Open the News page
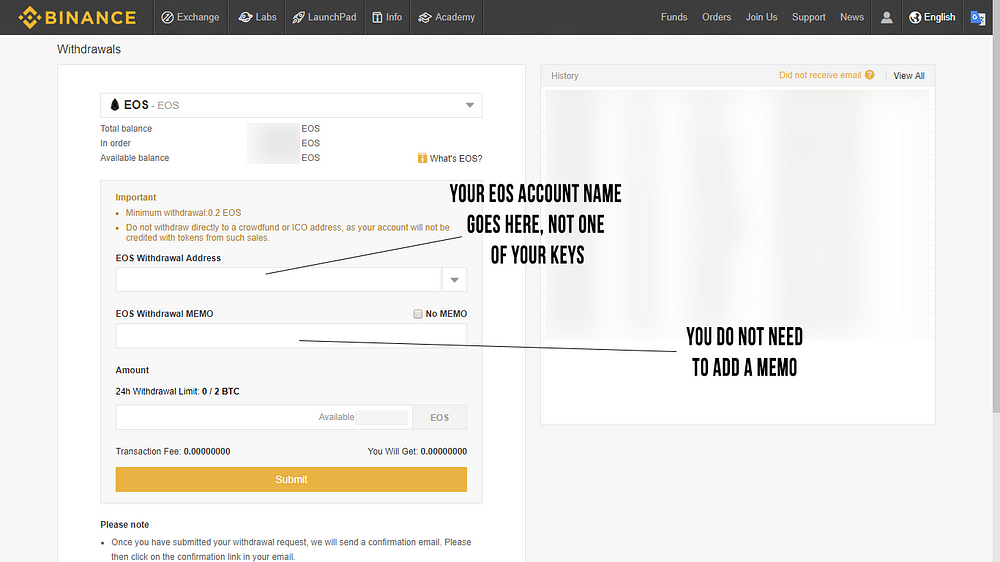The image size is (1000, 562). click(852, 17)
